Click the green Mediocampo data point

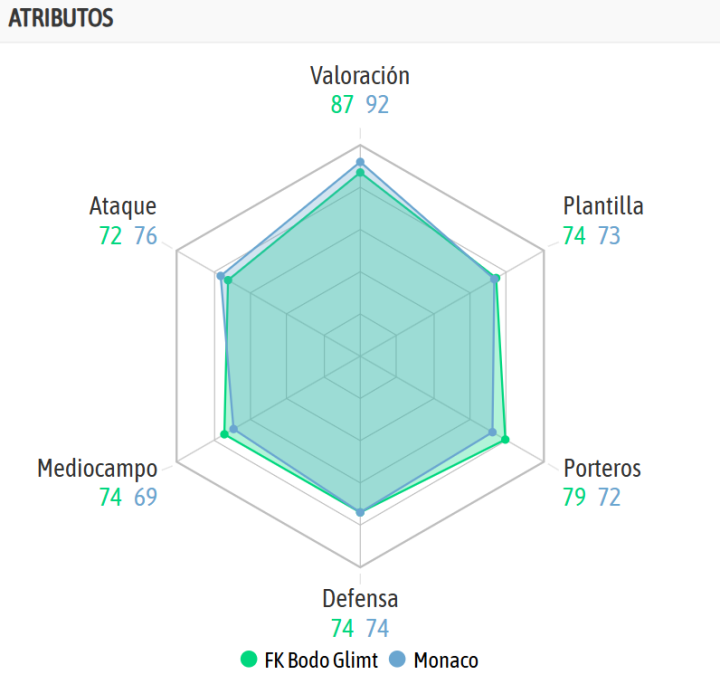tap(224, 434)
